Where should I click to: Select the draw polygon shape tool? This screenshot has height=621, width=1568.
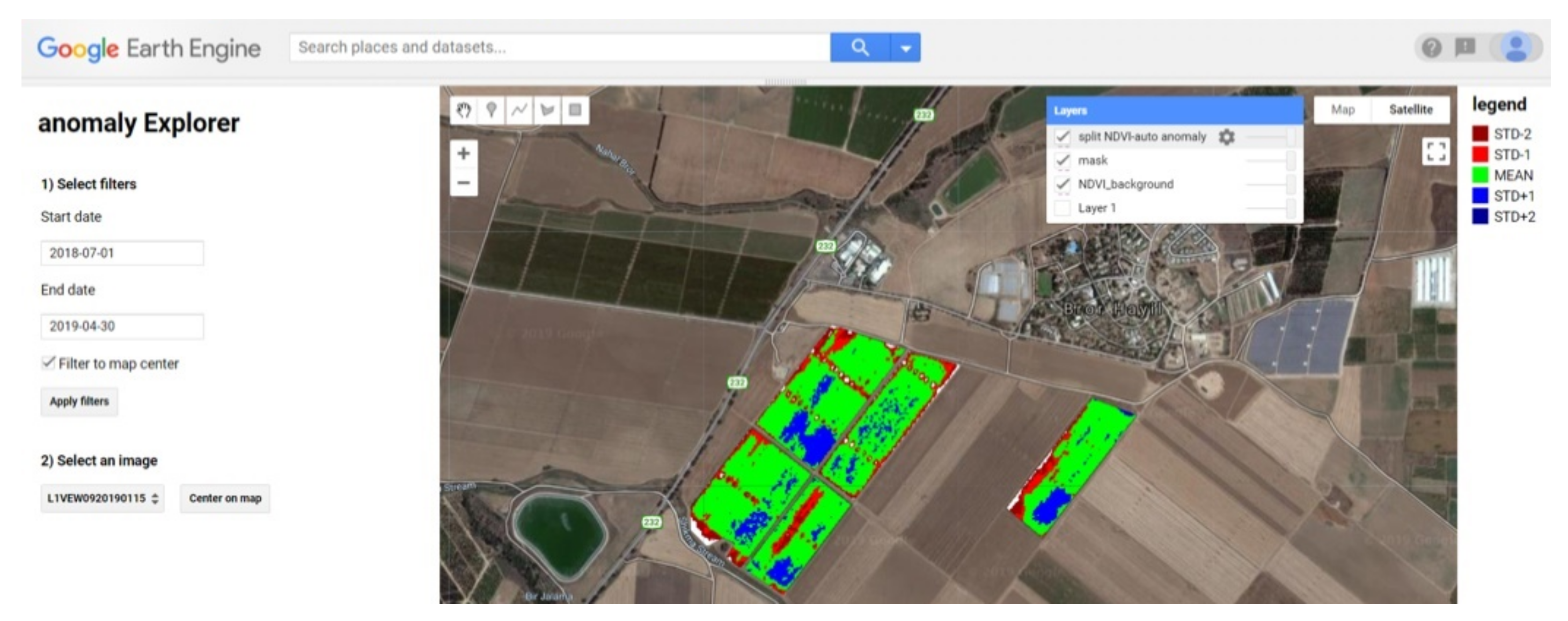pyautogui.click(x=547, y=110)
